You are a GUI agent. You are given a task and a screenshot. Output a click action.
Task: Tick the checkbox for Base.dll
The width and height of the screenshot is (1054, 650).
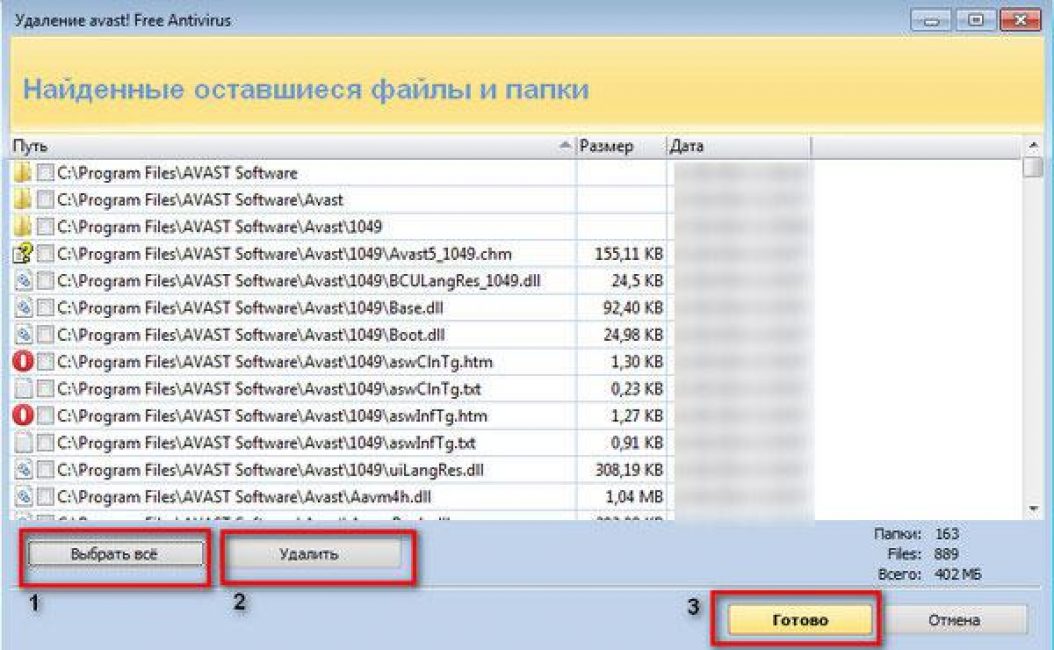pyautogui.click(x=45, y=308)
